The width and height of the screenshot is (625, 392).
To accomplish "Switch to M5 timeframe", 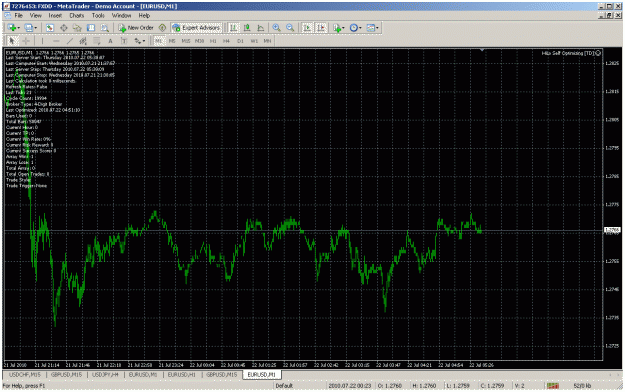I will [172, 41].
